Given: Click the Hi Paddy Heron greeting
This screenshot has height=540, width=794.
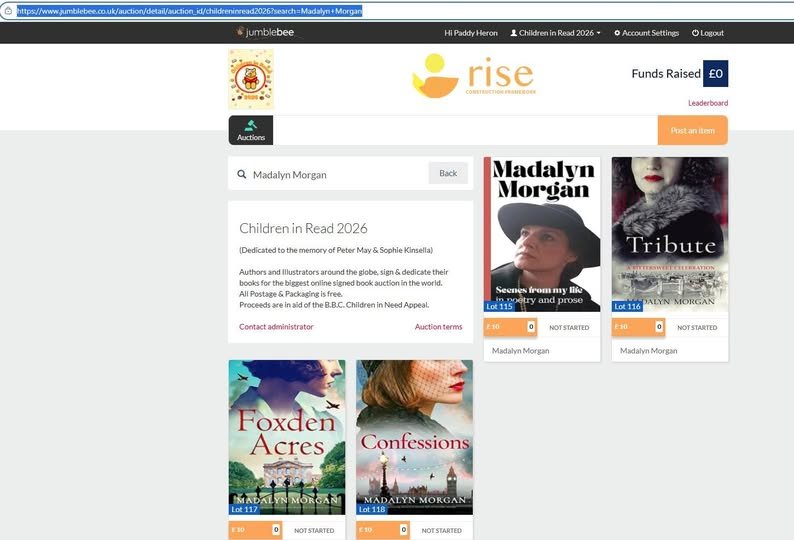Looking at the screenshot, I should [471, 33].
